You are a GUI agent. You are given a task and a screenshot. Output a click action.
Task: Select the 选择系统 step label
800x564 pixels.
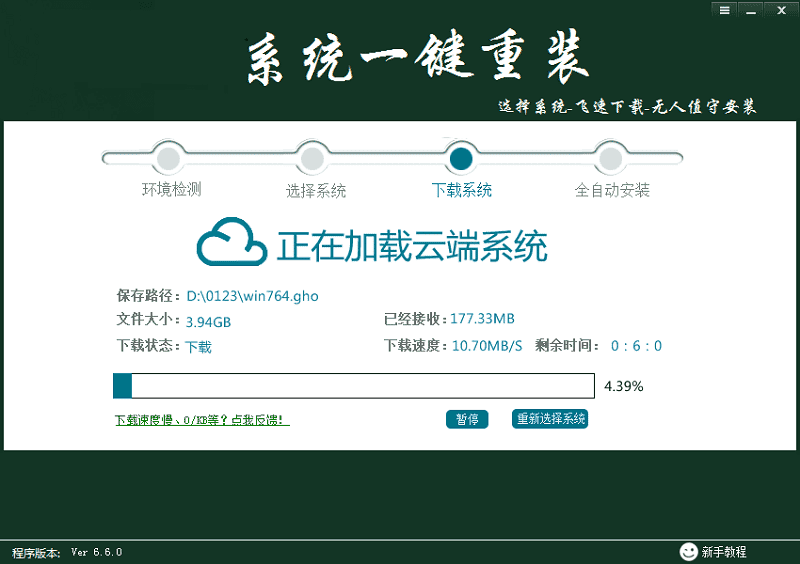pos(316,190)
